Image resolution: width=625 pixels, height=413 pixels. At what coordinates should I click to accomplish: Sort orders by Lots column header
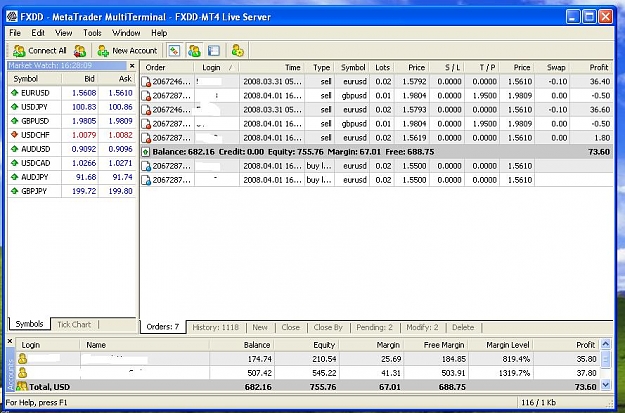tap(382, 67)
